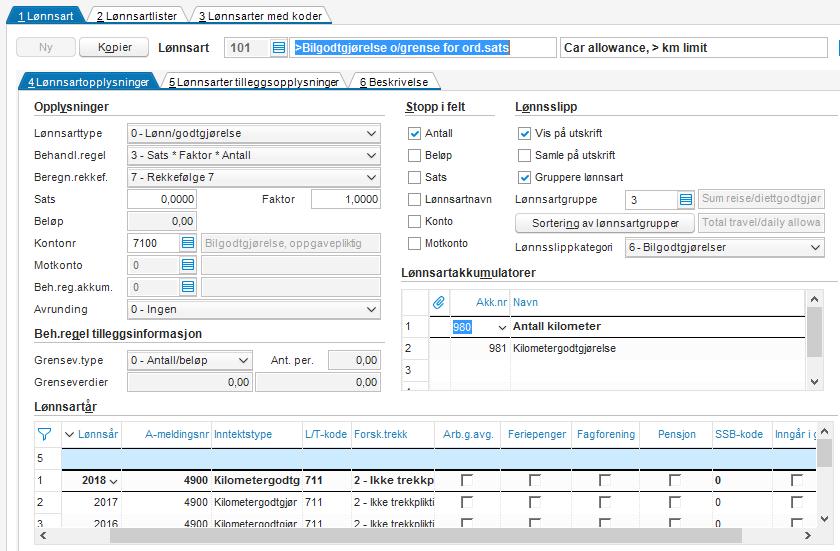Open lookup icon beside Lønnsartgruppe 3

686,200
